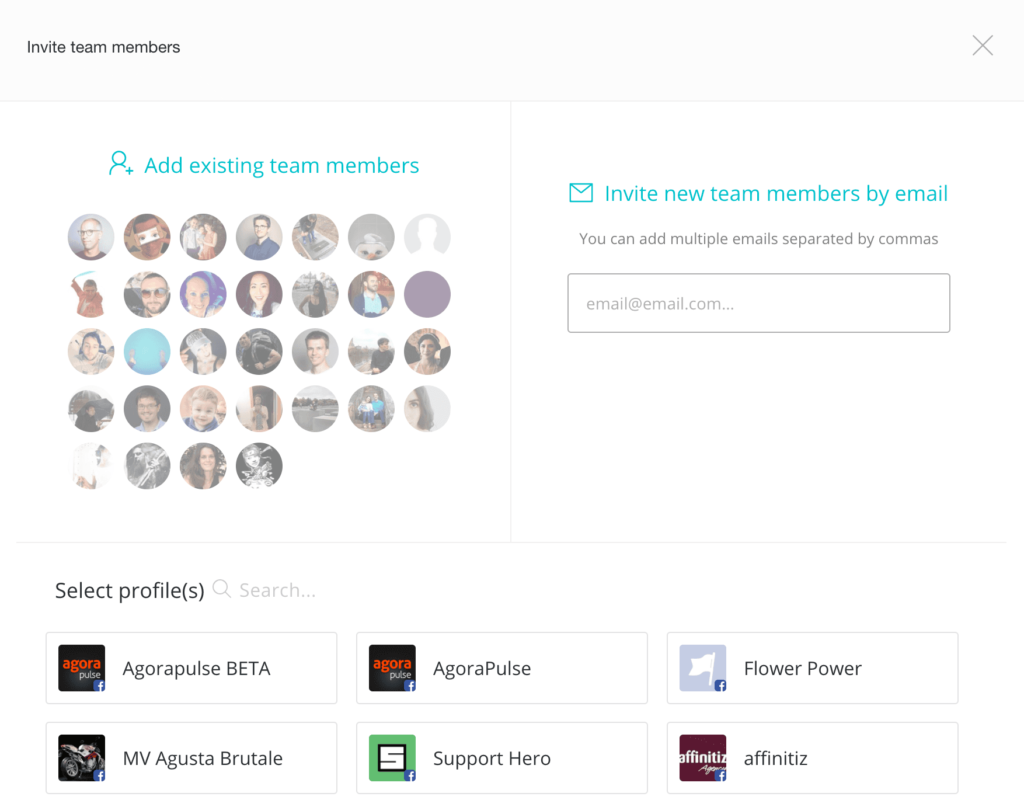Select the AgoraPulse profile card
The image size is (1024, 807).
502,668
